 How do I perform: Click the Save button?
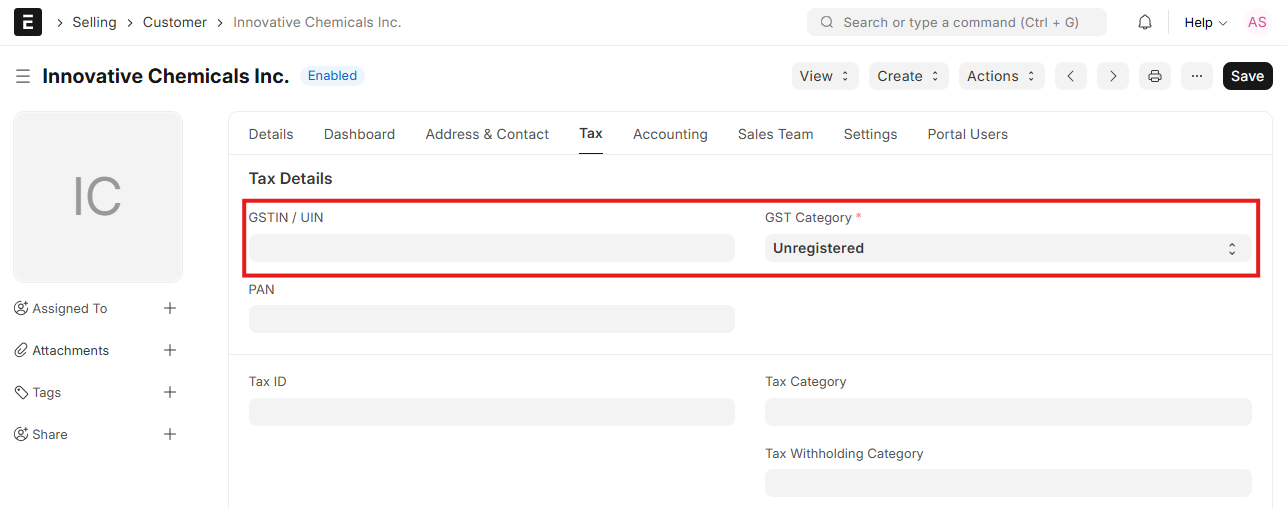1247,76
